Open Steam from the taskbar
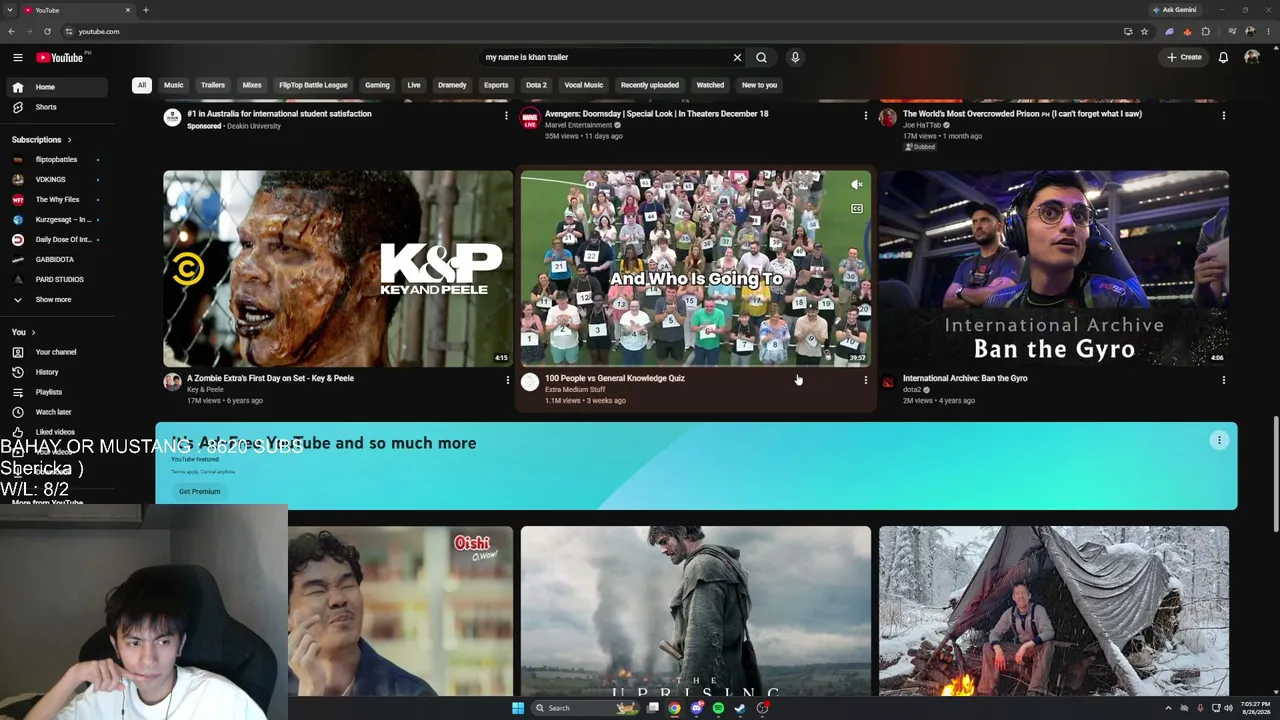Image resolution: width=1280 pixels, height=720 pixels. coord(740,708)
